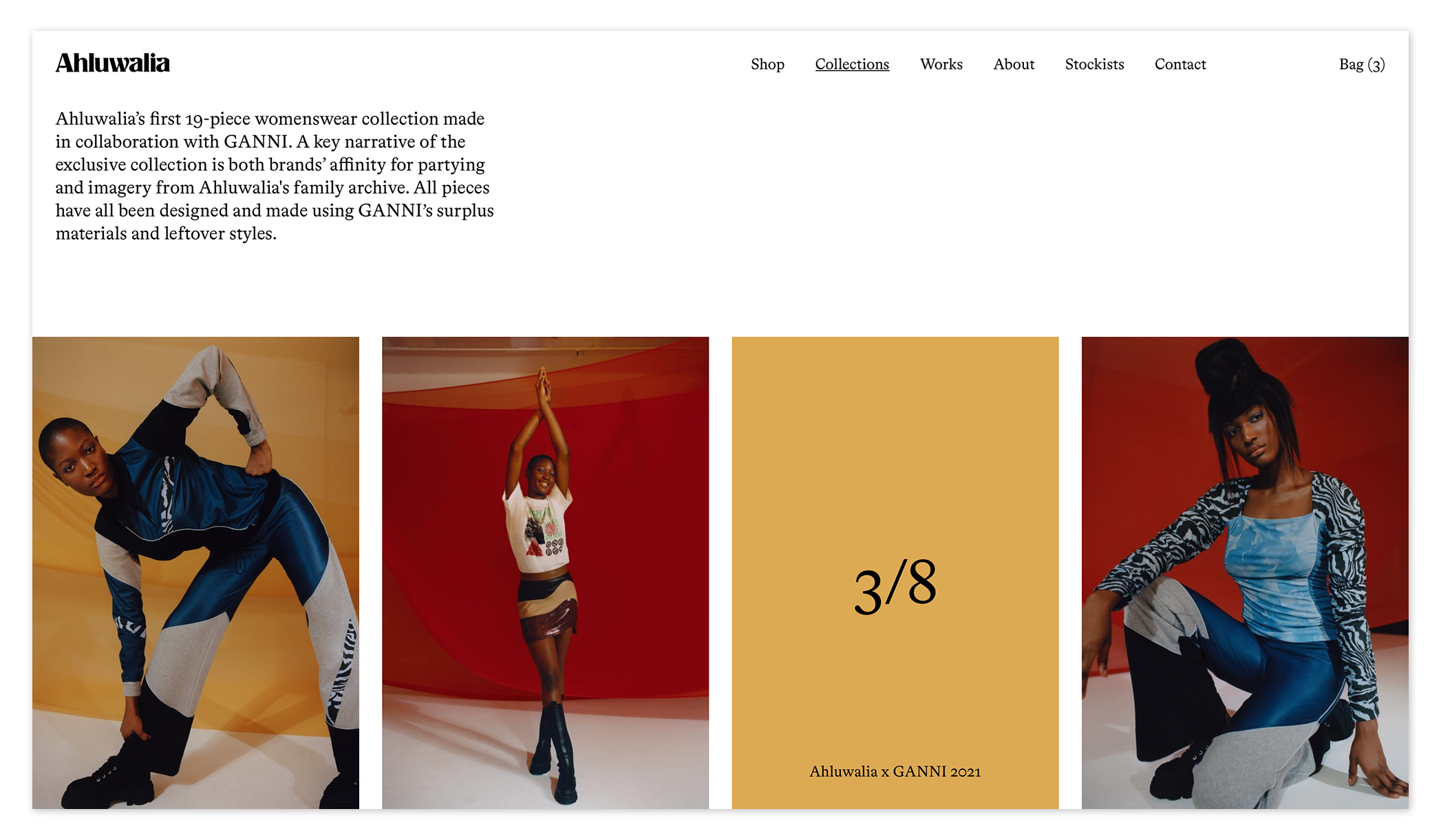View the Stockists page

pyautogui.click(x=1094, y=64)
